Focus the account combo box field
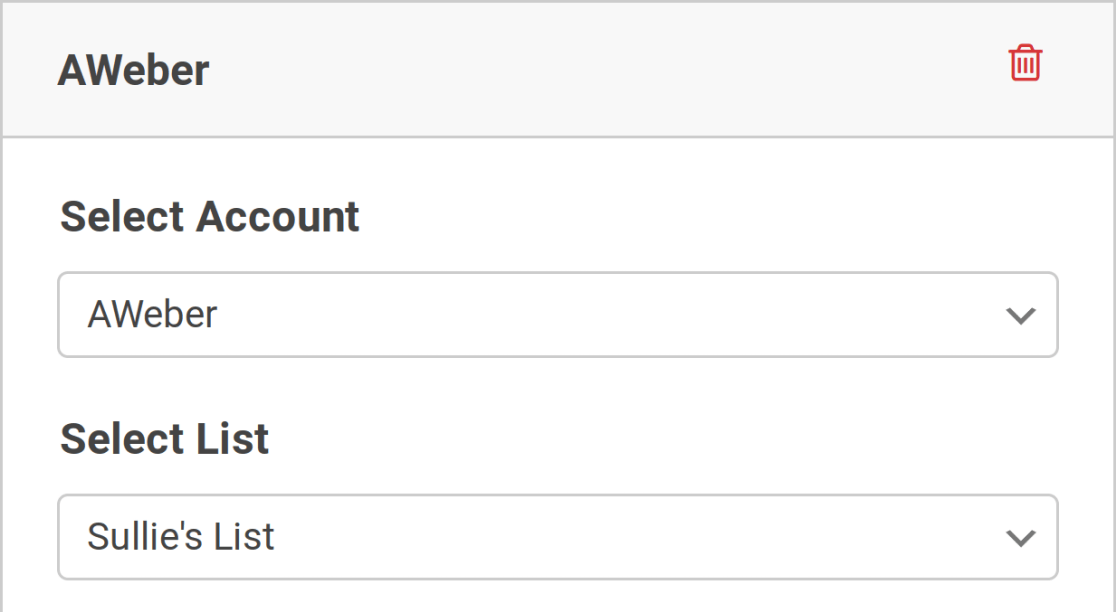 [x=557, y=315]
